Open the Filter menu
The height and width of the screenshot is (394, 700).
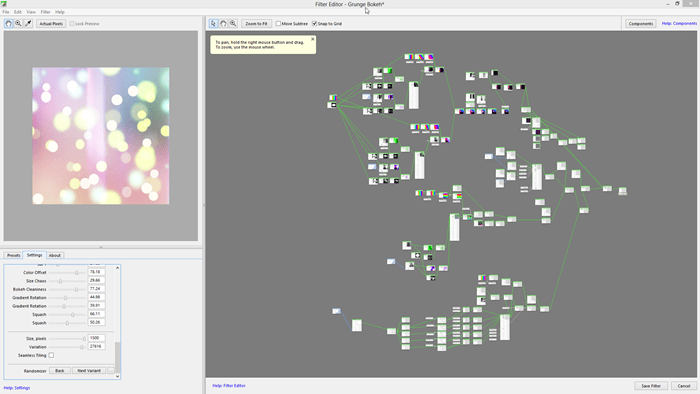(x=46, y=12)
